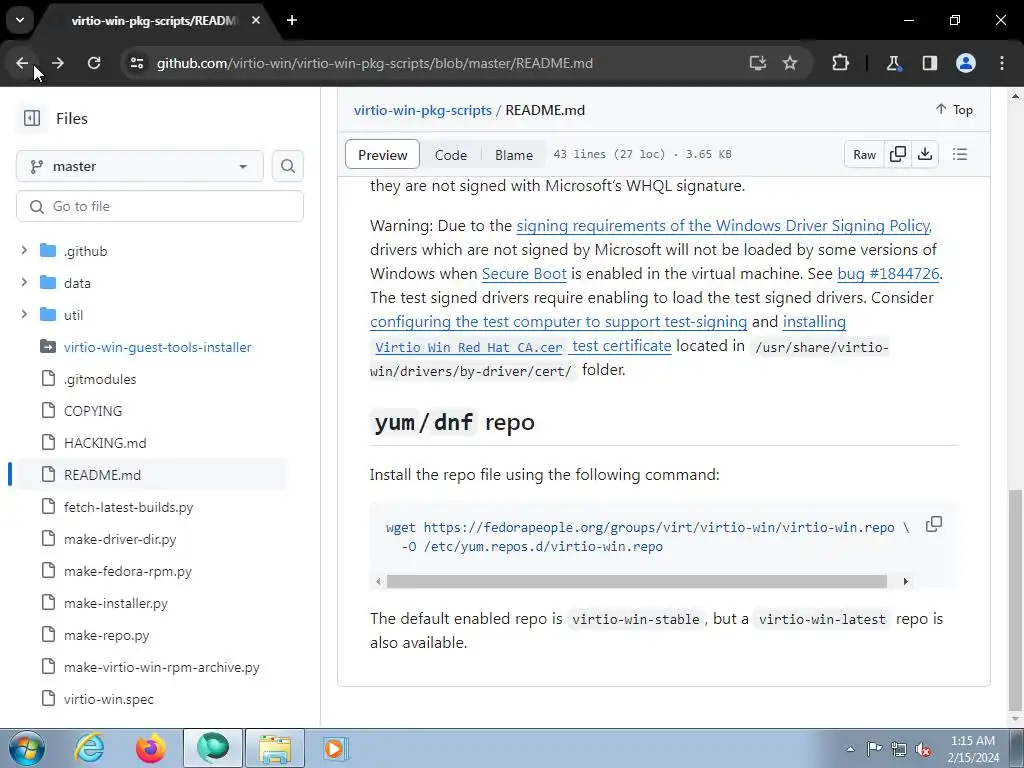Open virtio-win.spec file
The image size is (1024, 768).
[x=109, y=699]
